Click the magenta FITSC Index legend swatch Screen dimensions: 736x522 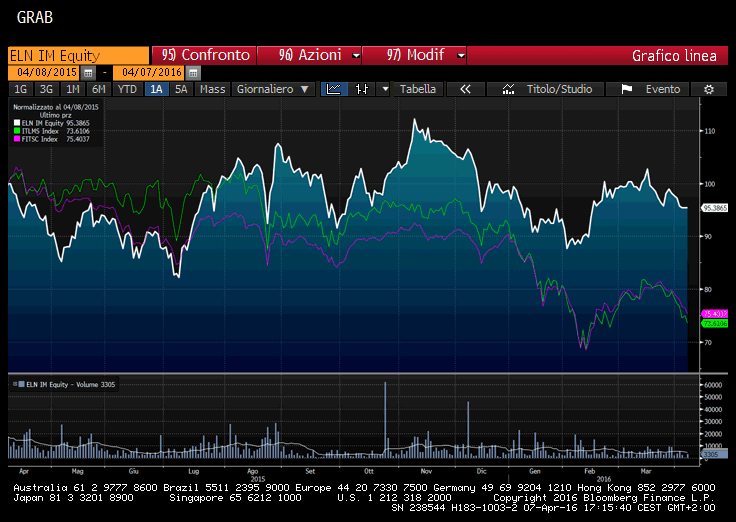pyautogui.click(x=17, y=139)
